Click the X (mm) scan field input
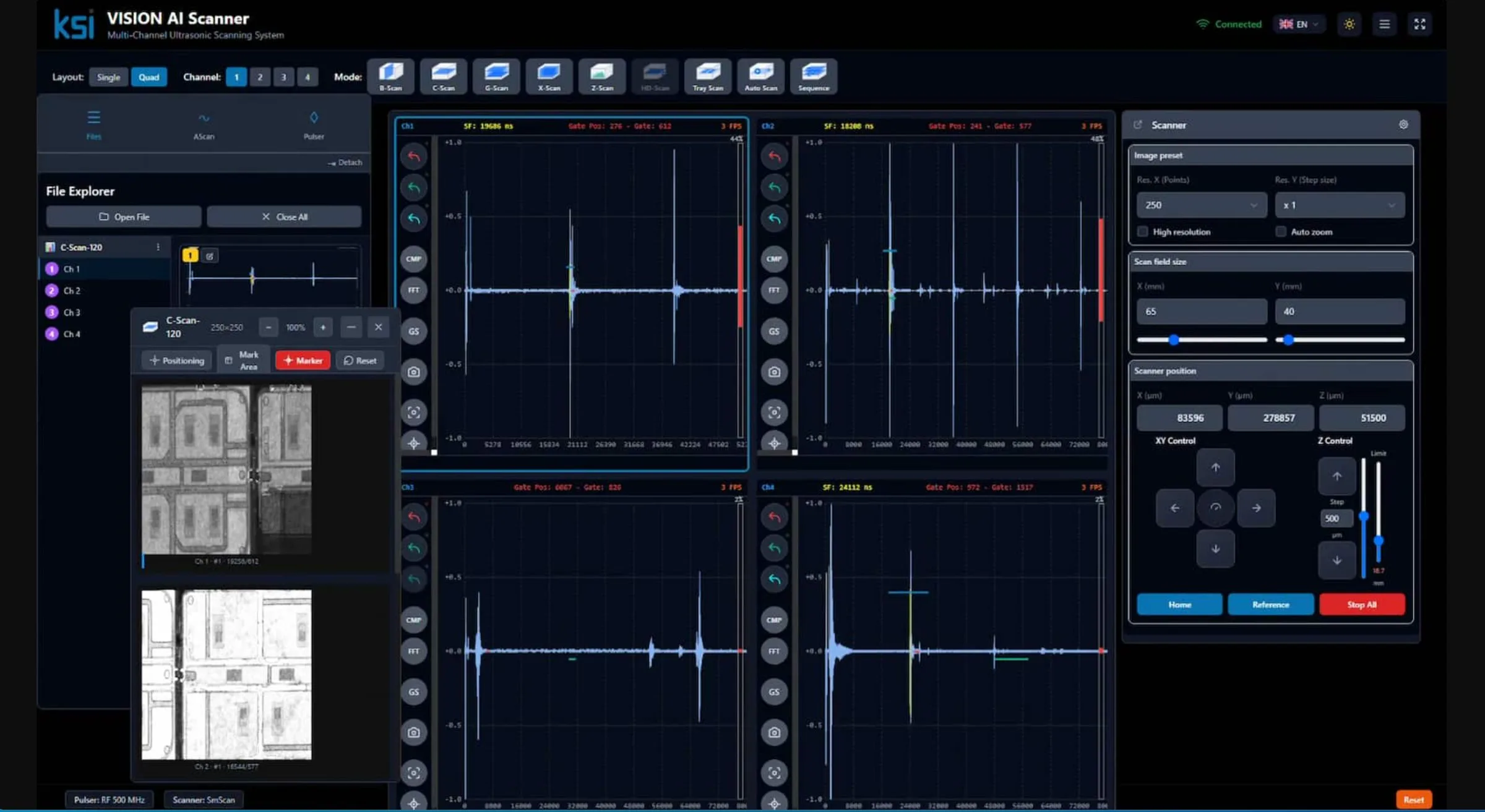The image size is (1485, 812). pos(1202,312)
